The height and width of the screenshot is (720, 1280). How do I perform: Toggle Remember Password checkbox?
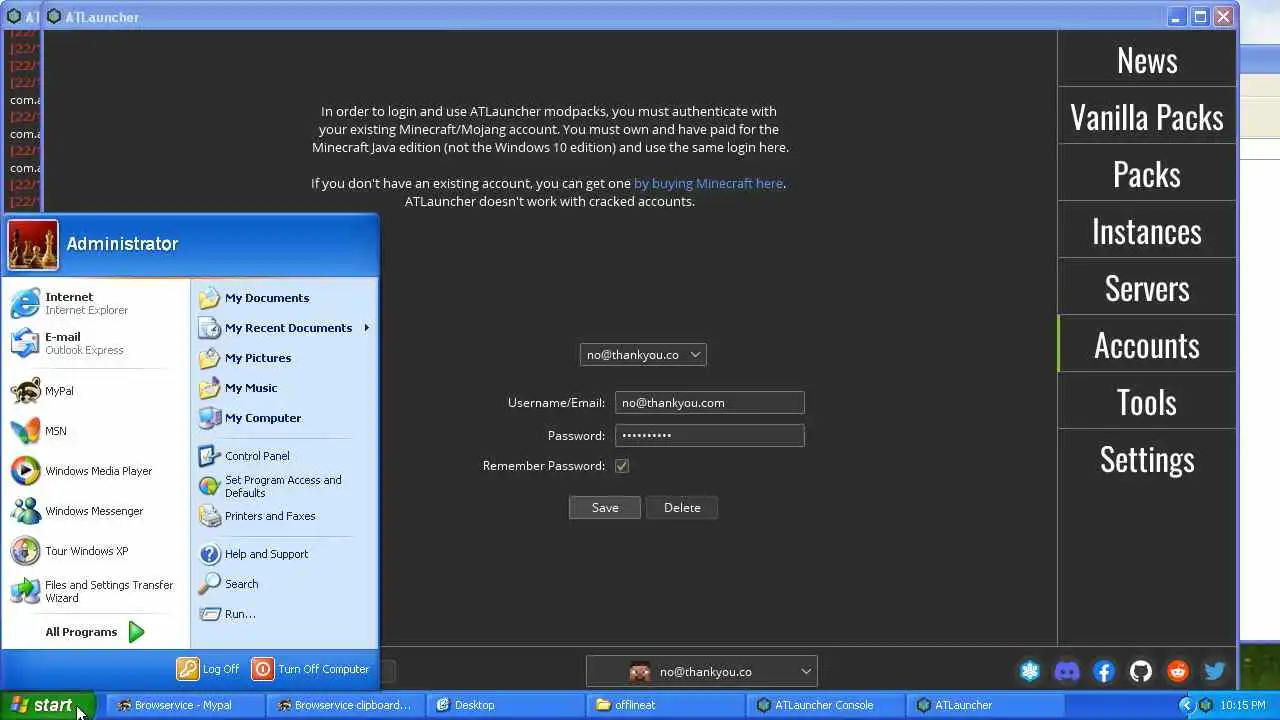[x=622, y=466]
